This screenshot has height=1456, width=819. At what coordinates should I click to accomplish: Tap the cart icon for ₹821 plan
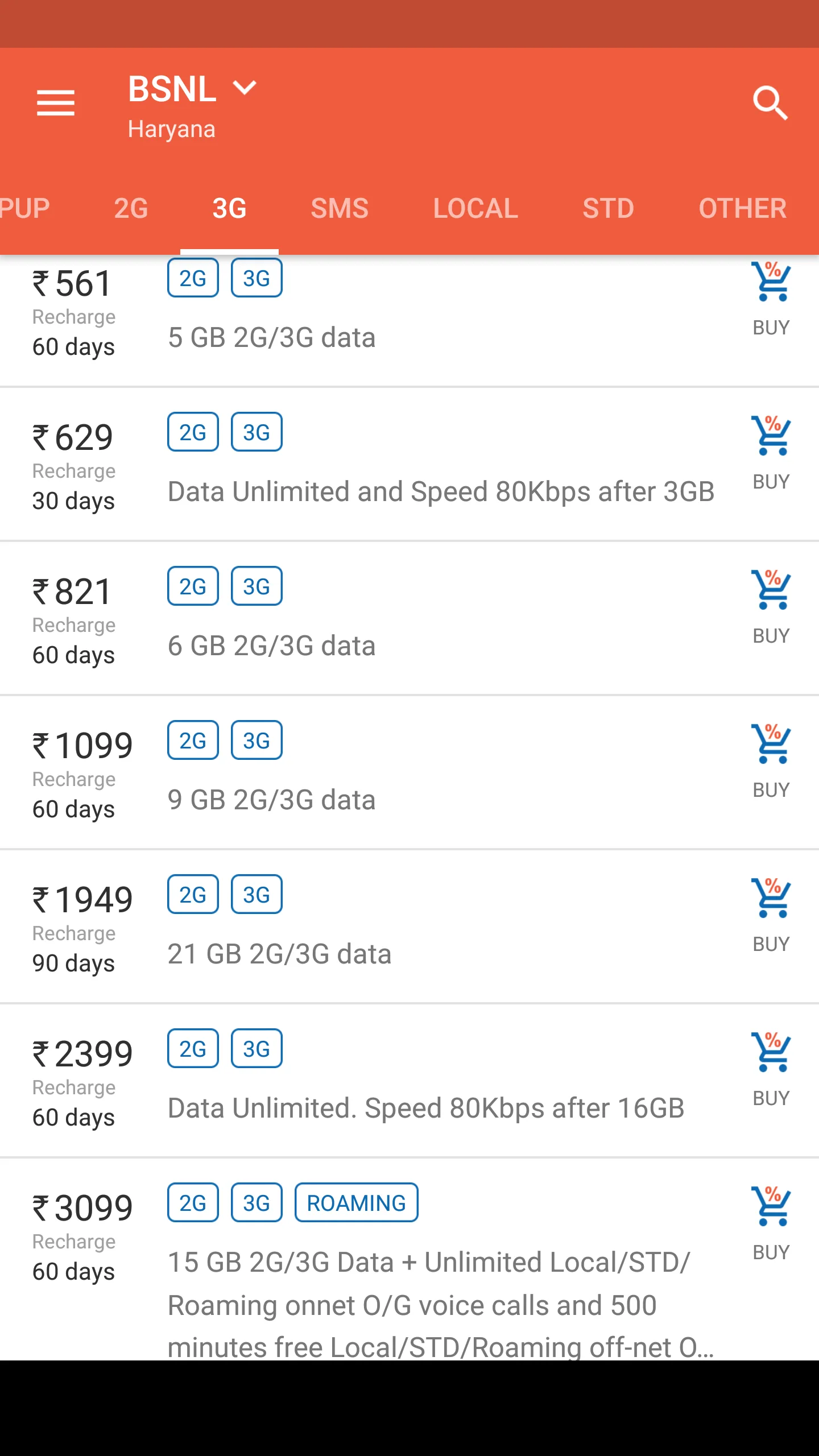(771, 590)
